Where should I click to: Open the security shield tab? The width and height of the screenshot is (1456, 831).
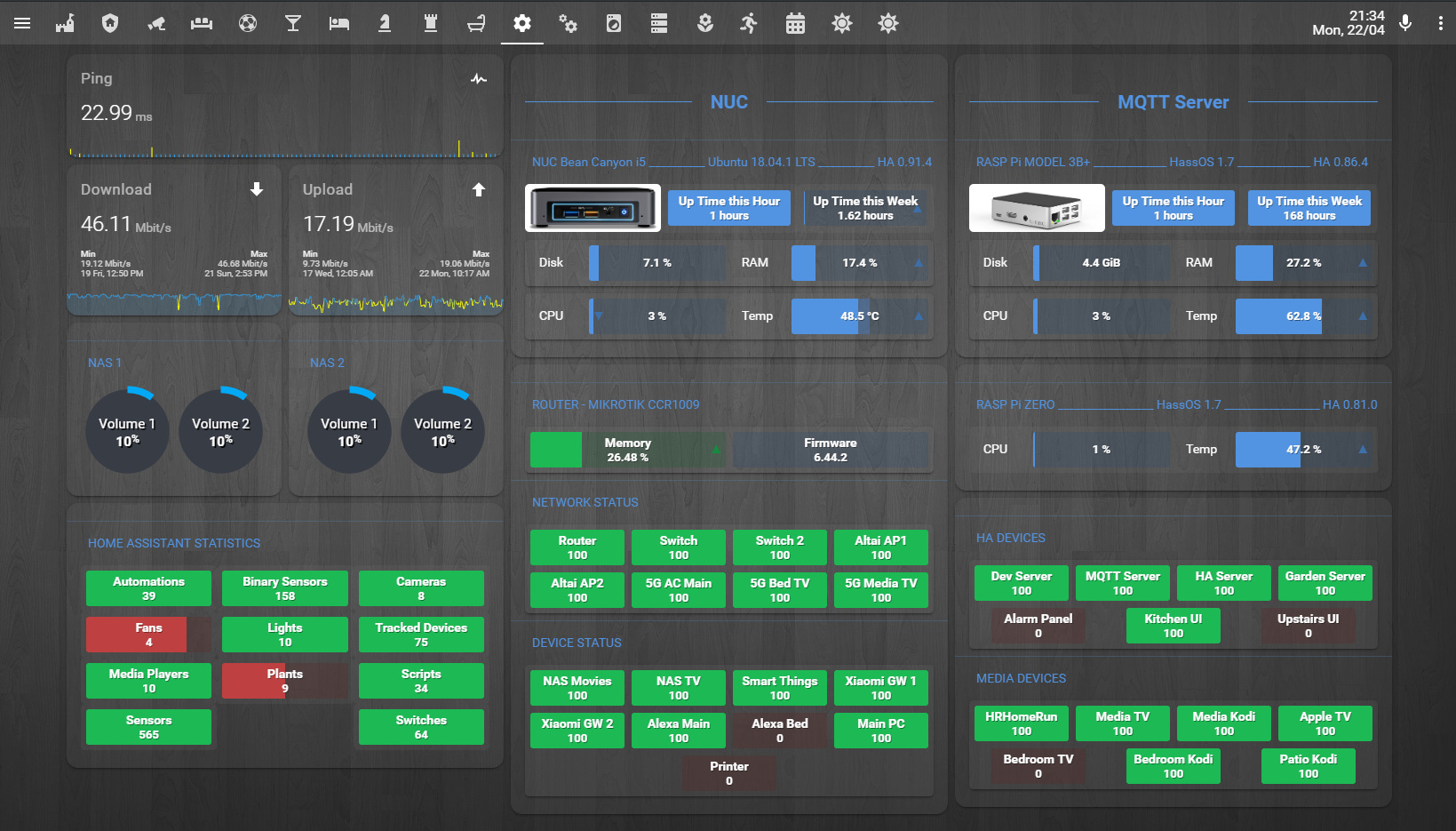pos(110,24)
